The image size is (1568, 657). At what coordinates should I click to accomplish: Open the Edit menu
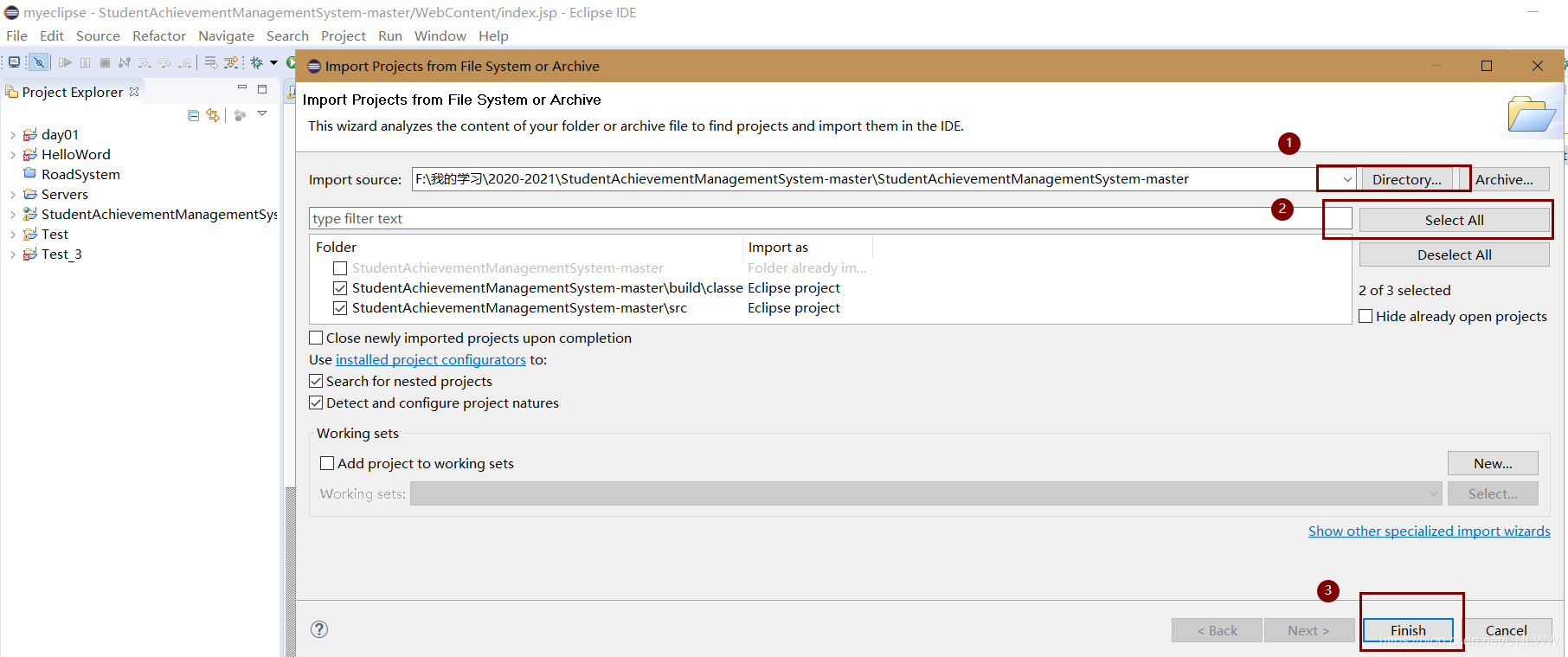coord(52,35)
